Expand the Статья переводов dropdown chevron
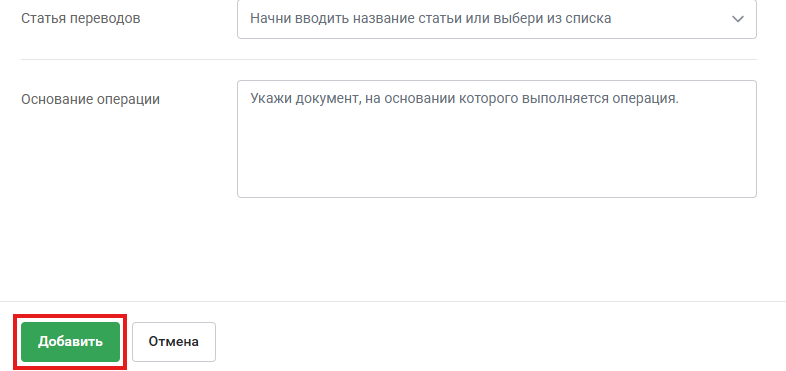The image size is (786, 371). [737, 19]
